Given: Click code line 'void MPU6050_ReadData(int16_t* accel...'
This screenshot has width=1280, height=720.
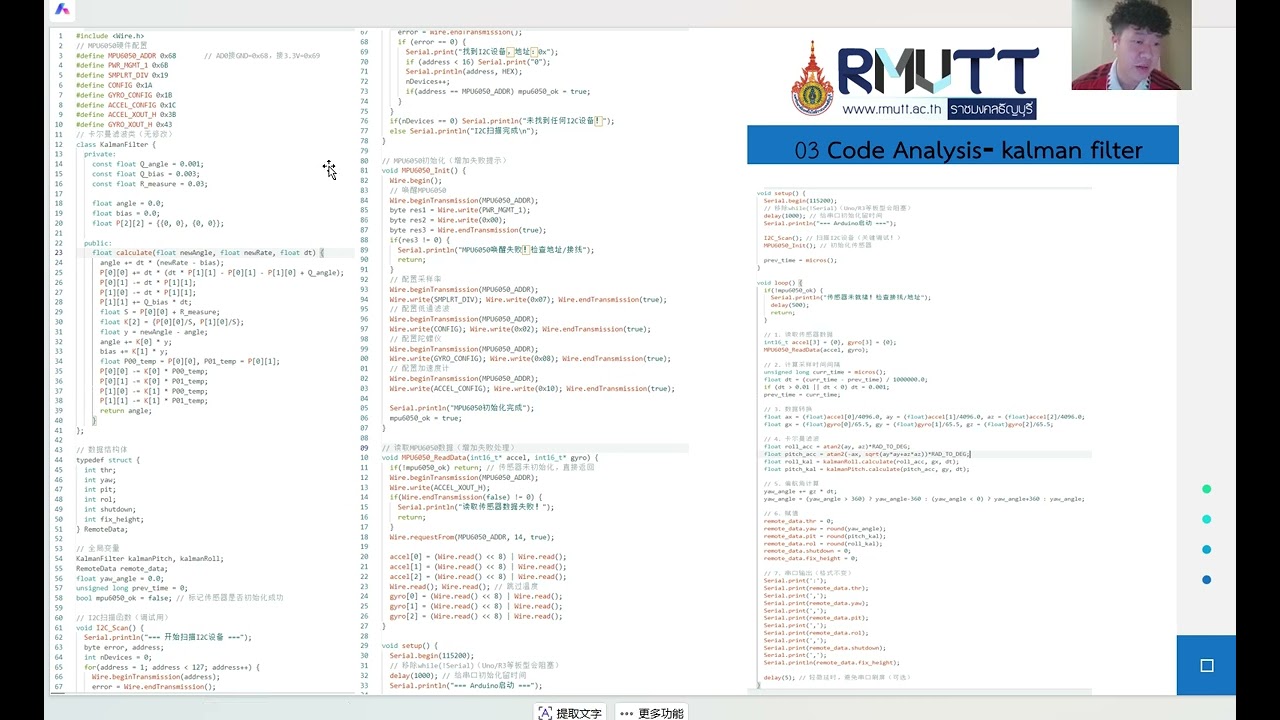Looking at the screenshot, I should click(x=490, y=457).
